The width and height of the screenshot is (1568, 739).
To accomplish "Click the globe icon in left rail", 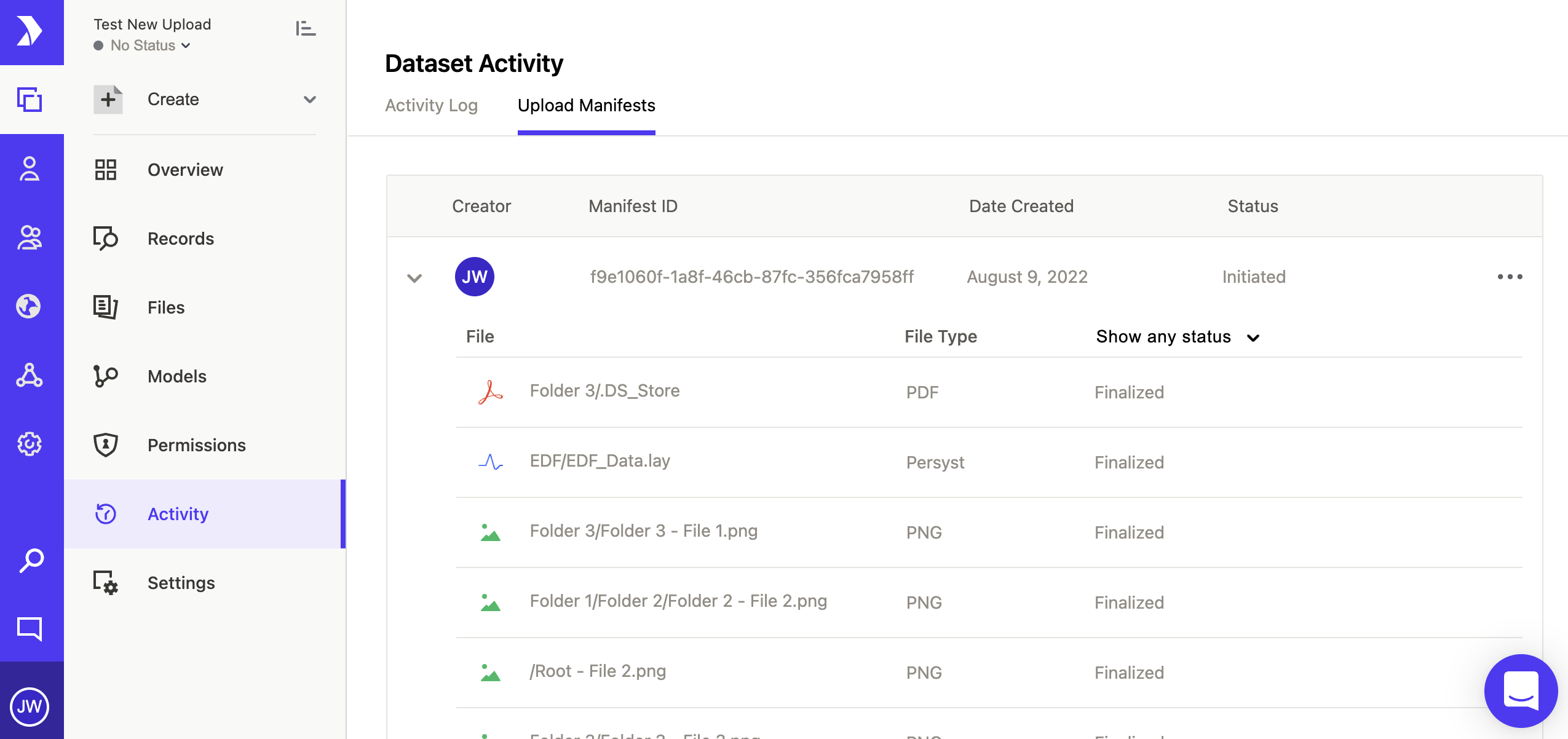I will [x=30, y=306].
